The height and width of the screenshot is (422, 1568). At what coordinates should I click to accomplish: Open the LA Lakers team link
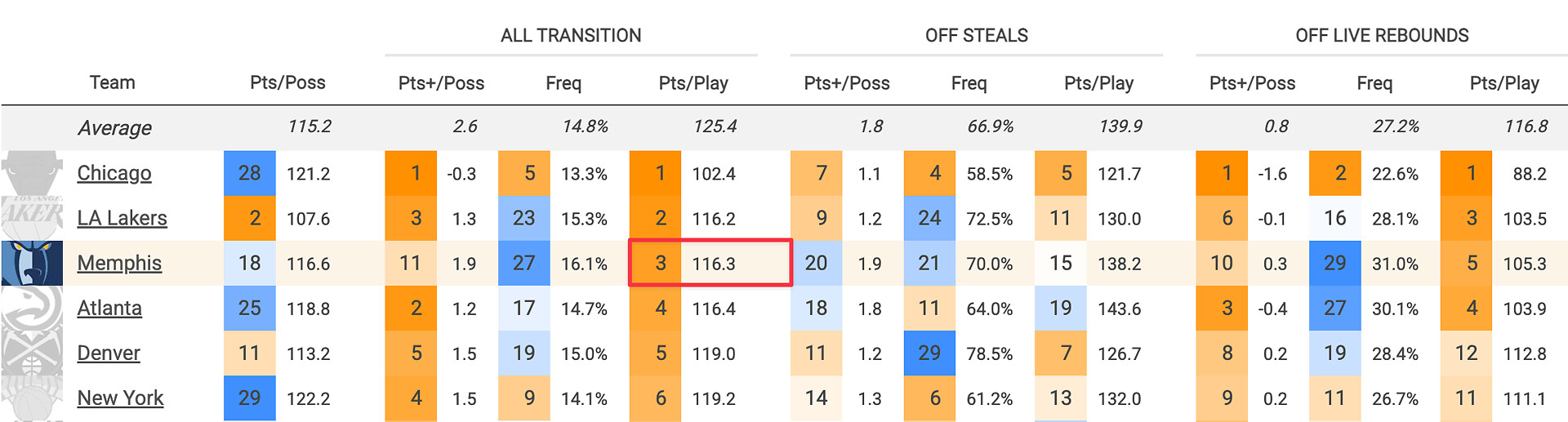(x=122, y=218)
